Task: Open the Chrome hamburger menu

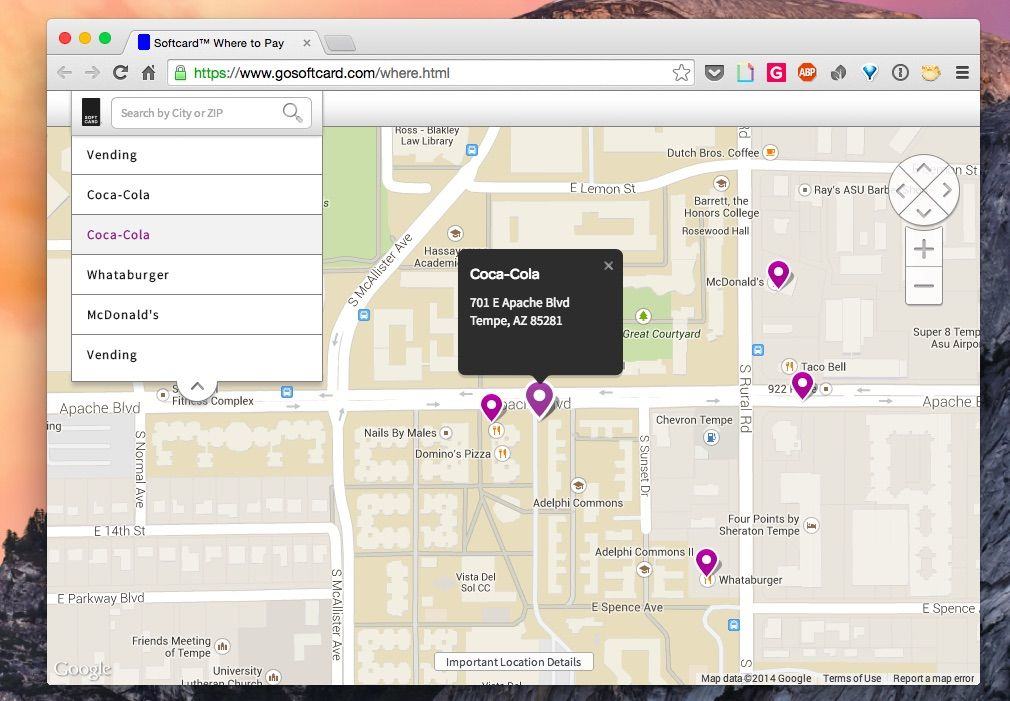Action: coord(962,73)
